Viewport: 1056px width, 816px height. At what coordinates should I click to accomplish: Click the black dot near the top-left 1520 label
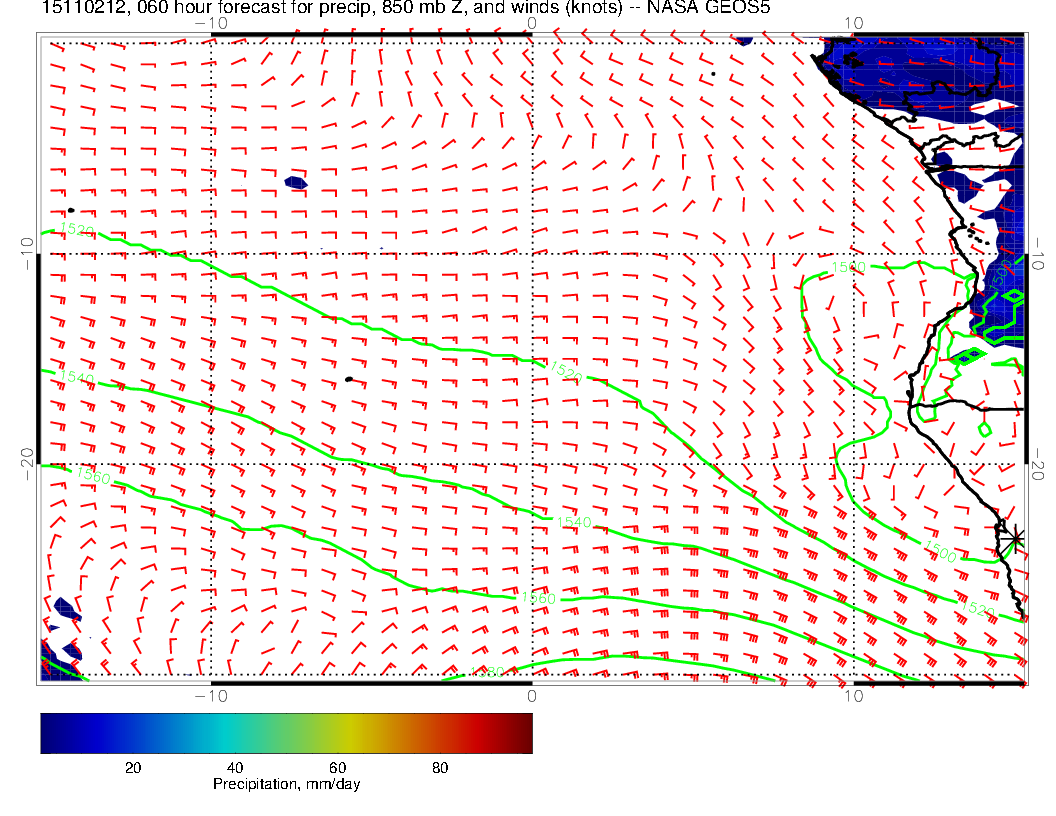(71, 210)
